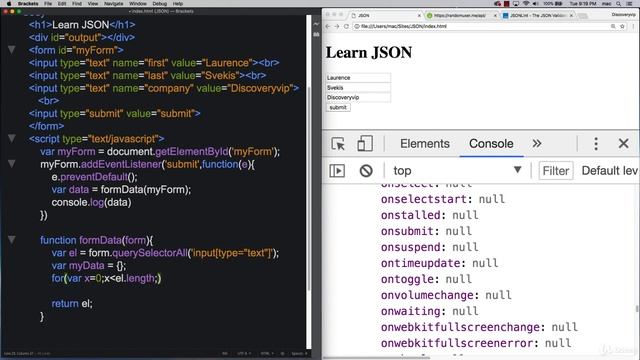
Task: Open the top context dropdown
Action: coord(457,171)
